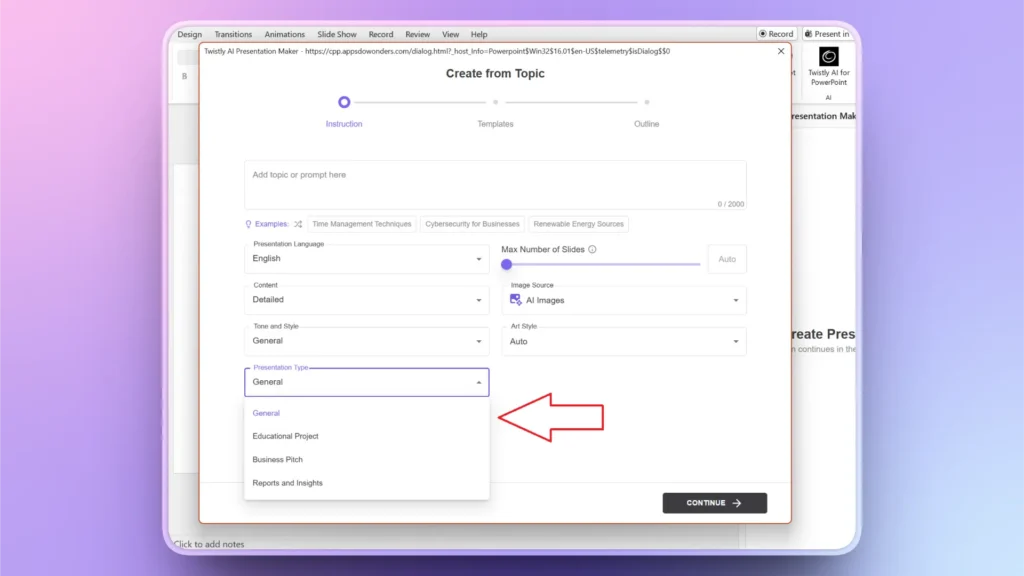Click the Max Number of Slides info icon
Image resolution: width=1024 pixels, height=576 pixels.
(592, 249)
